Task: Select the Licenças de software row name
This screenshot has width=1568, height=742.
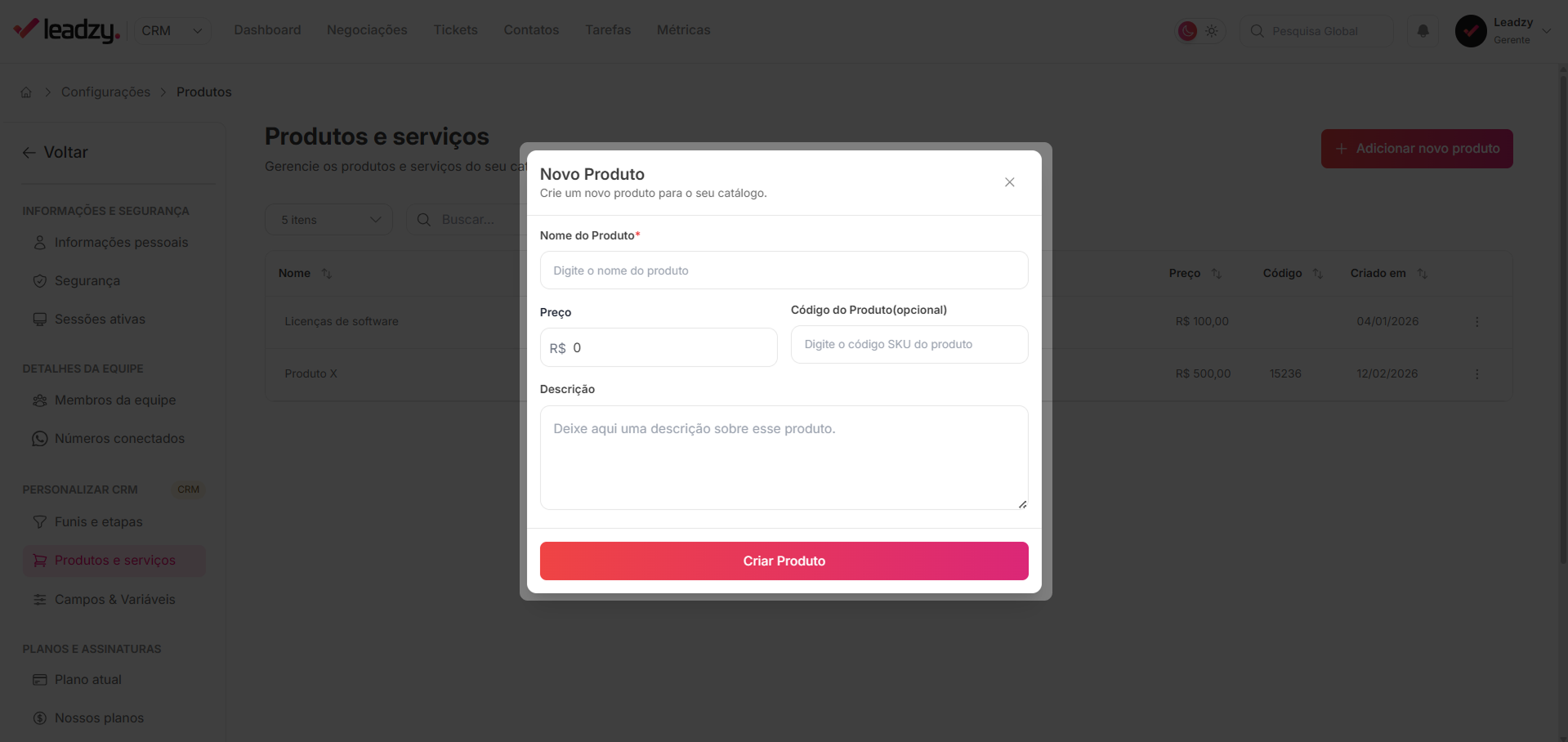Action: point(342,322)
